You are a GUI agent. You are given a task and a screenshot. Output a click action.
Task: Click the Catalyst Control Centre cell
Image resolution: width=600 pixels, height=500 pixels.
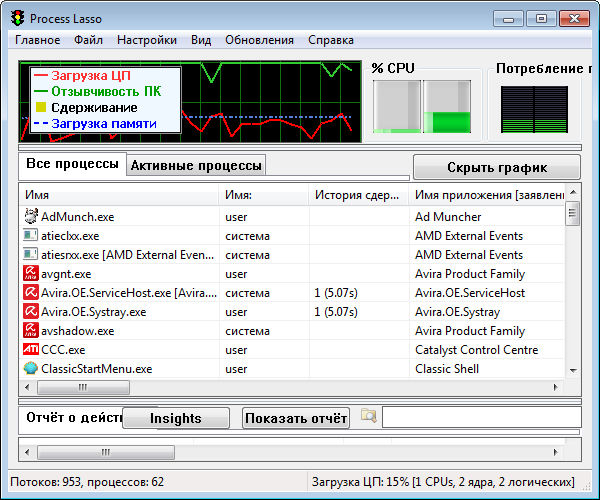476,350
